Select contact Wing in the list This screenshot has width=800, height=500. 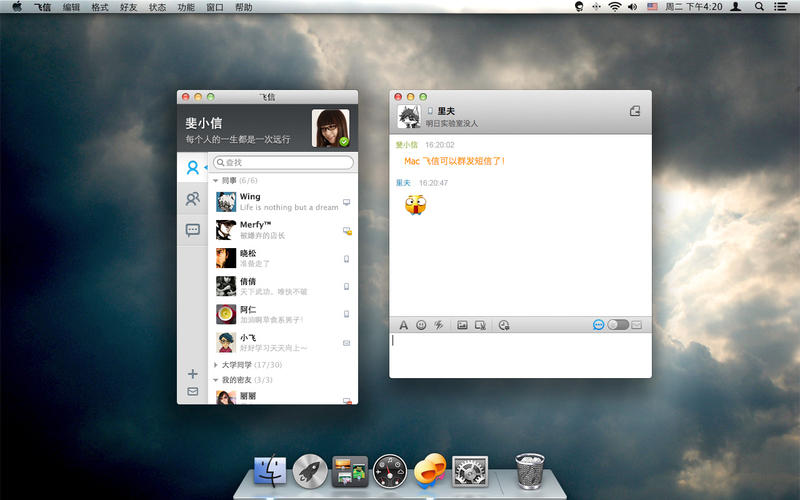click(x=280, y=202)
